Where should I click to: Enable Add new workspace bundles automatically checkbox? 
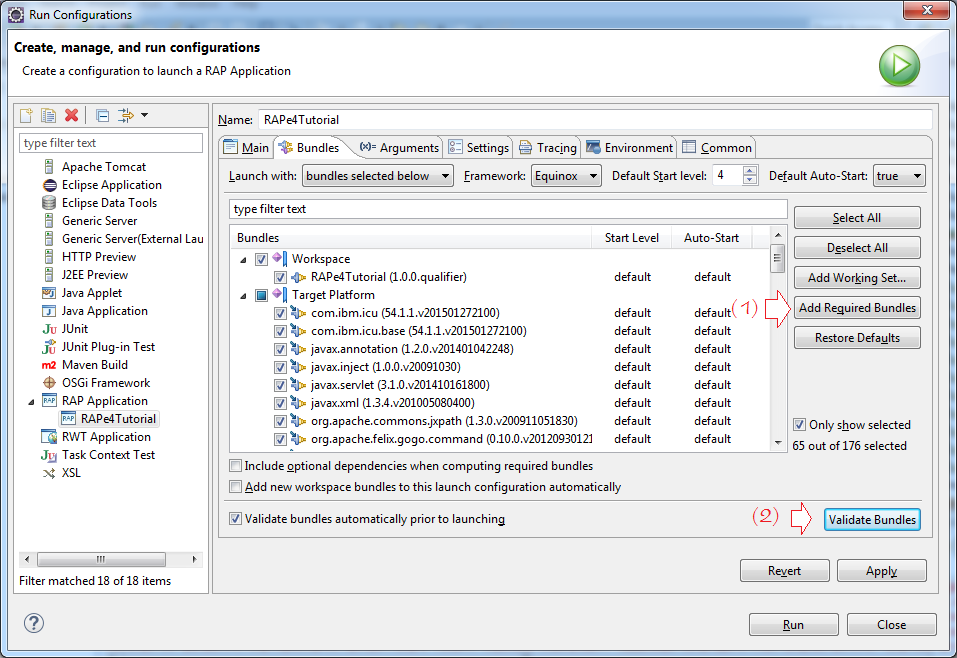point(235,486)
